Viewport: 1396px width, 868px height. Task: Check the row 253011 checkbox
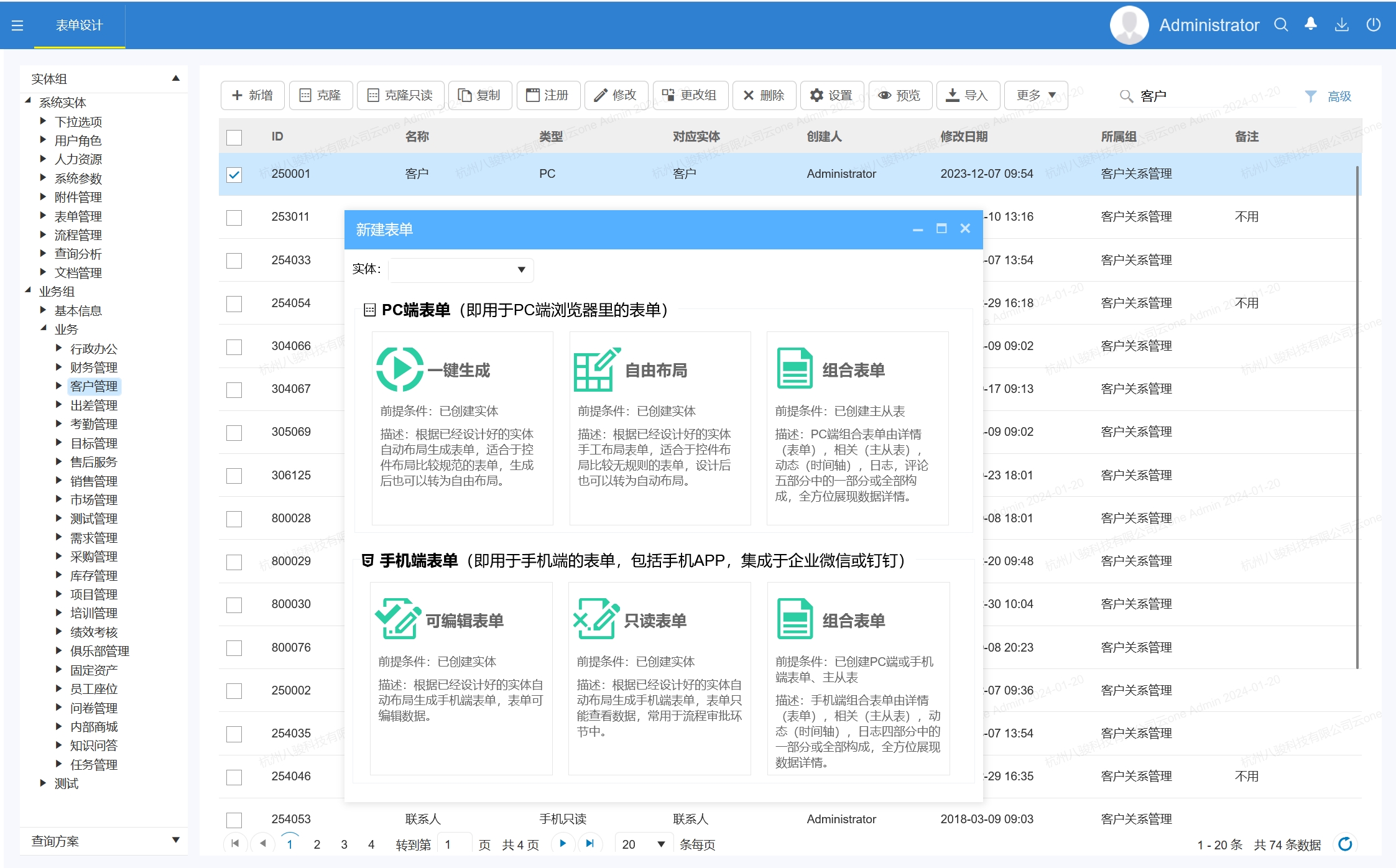234,218
